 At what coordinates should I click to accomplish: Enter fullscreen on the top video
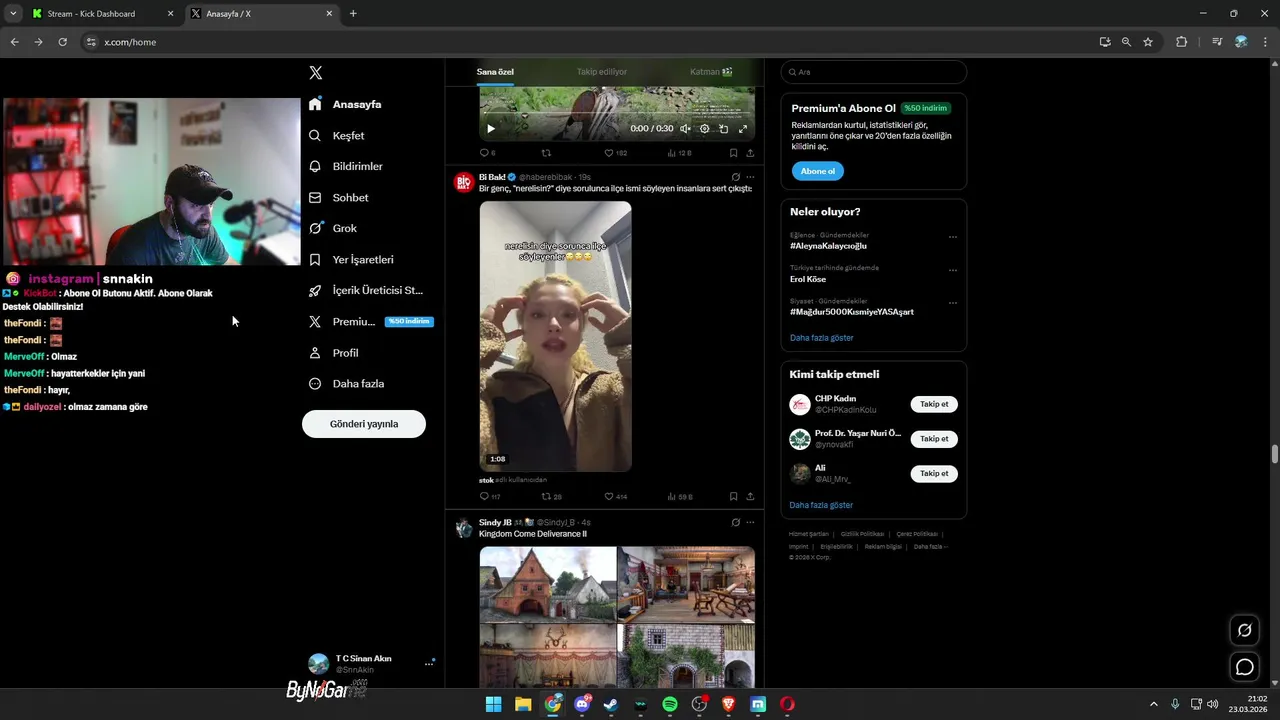(742, 128)
